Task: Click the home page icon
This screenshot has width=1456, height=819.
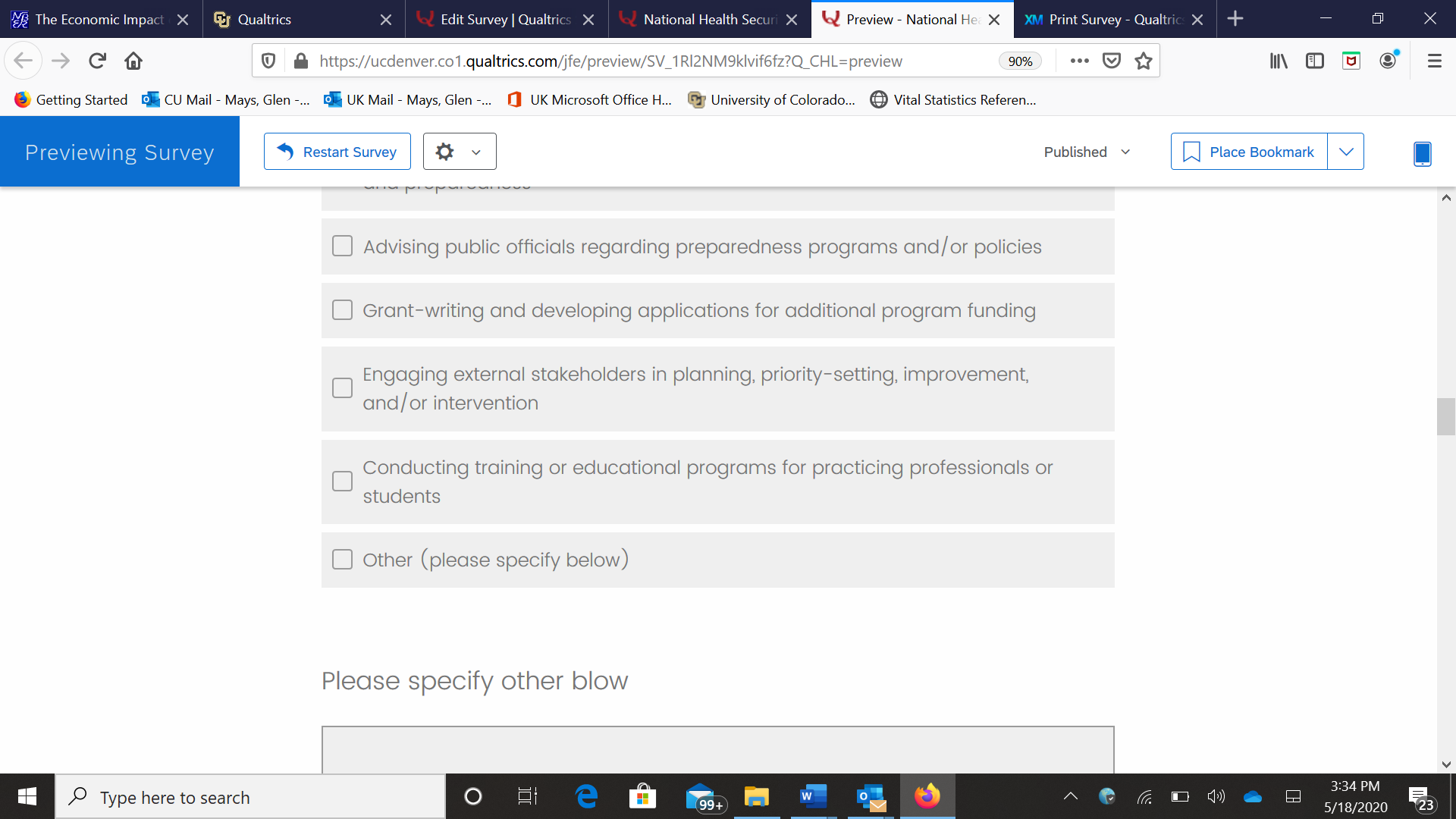Action: (x=133, y=61)
